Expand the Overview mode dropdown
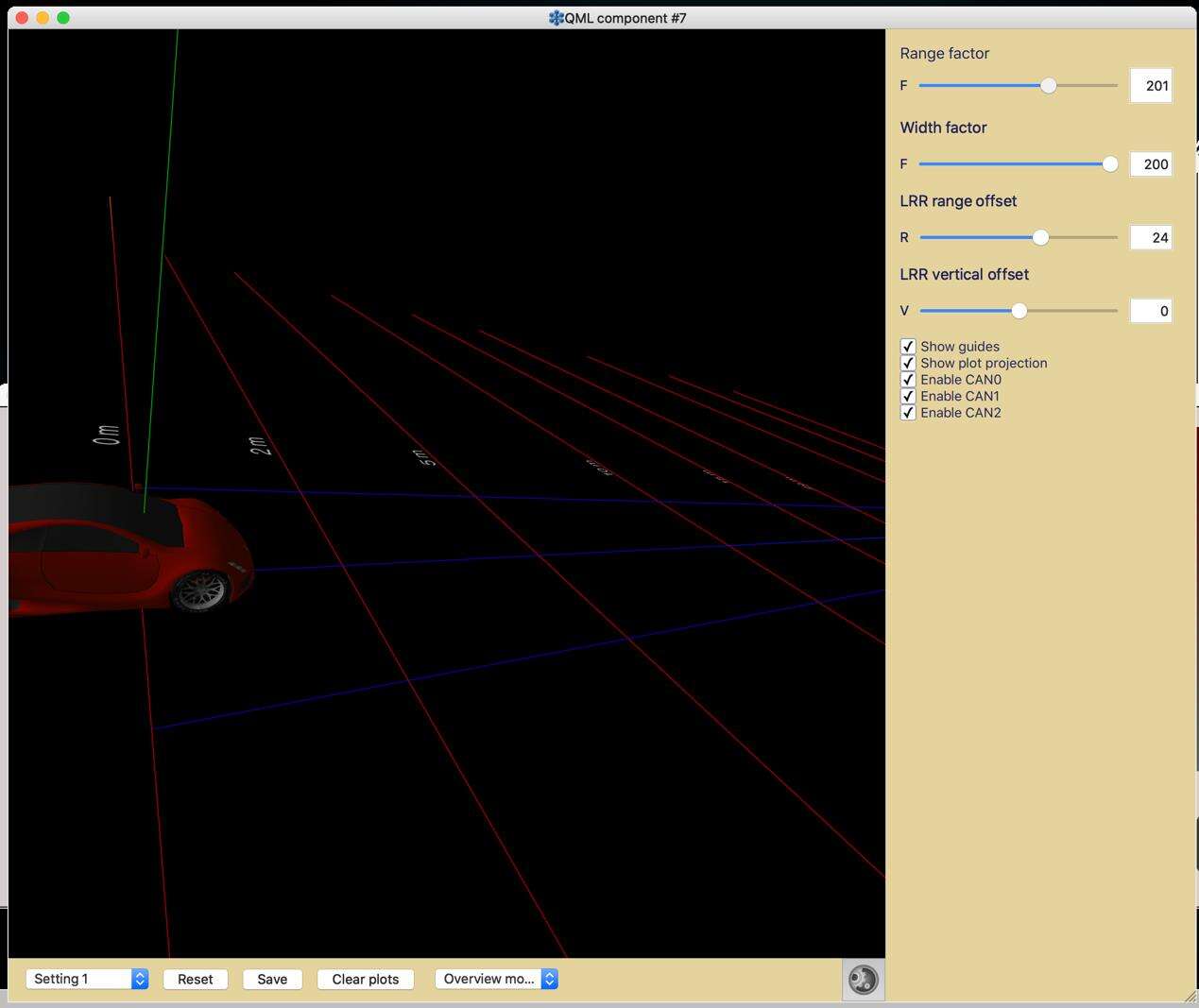Image resolution: width=1199 pixels, height=1008 pixels. [496, 979]
